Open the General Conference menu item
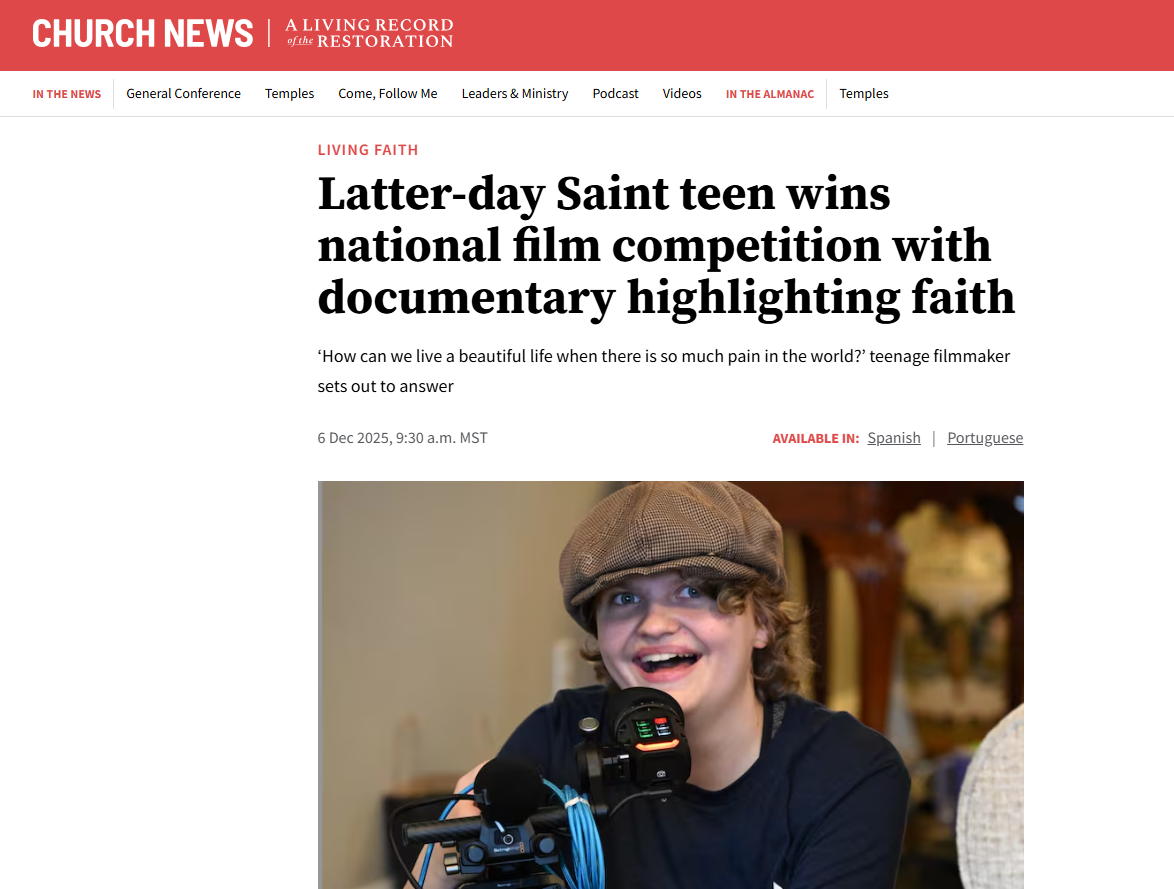The height and width of the screenshot is (889, 1174). [183, 94]
